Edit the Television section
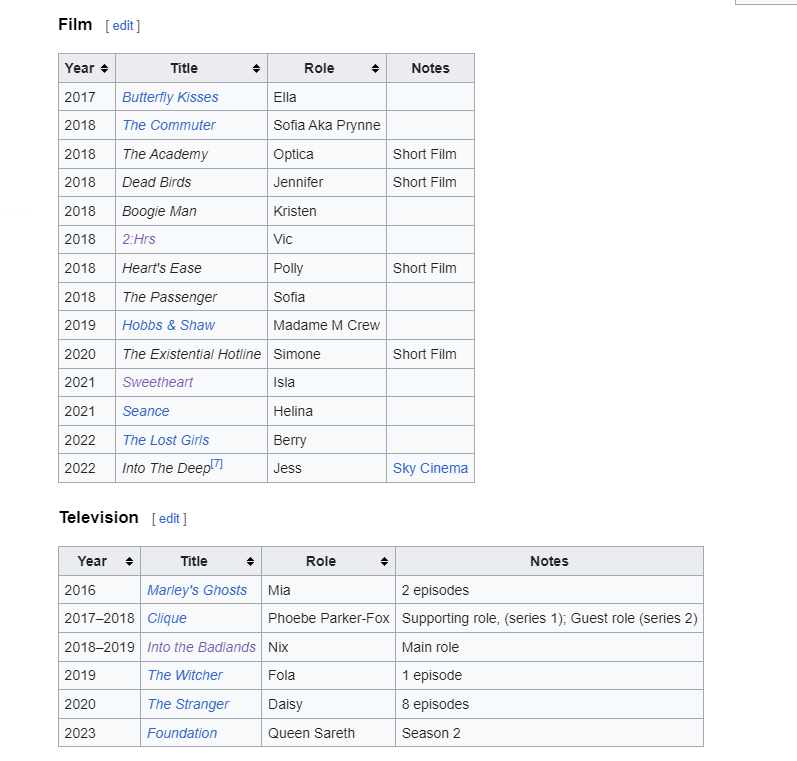The width and height of the screenshot is (797, 761). pyautogui.click(x=169, y=519)
